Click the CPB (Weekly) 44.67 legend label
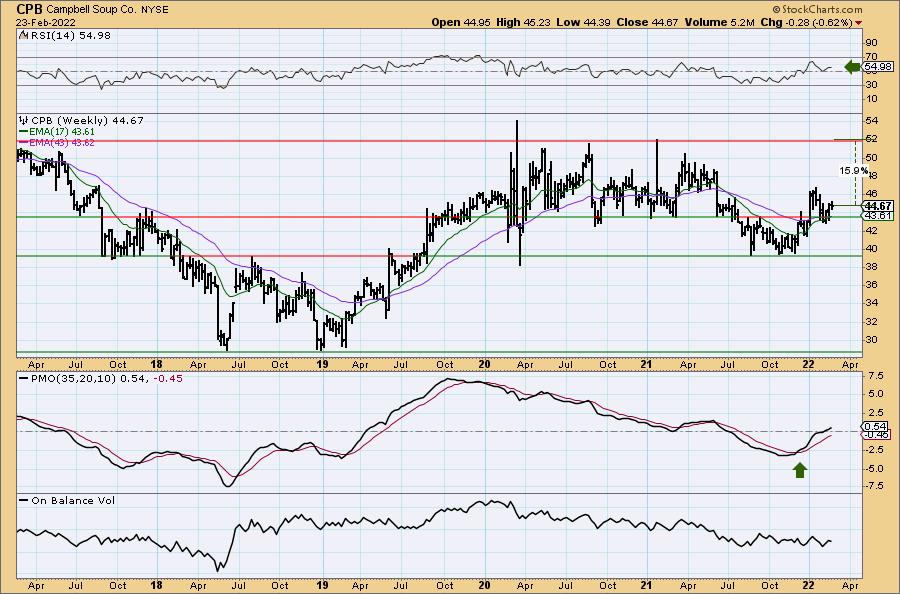 pos(87,121)
